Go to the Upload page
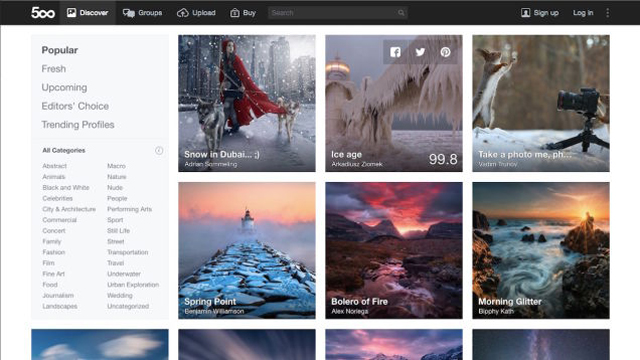 [196, 13]
